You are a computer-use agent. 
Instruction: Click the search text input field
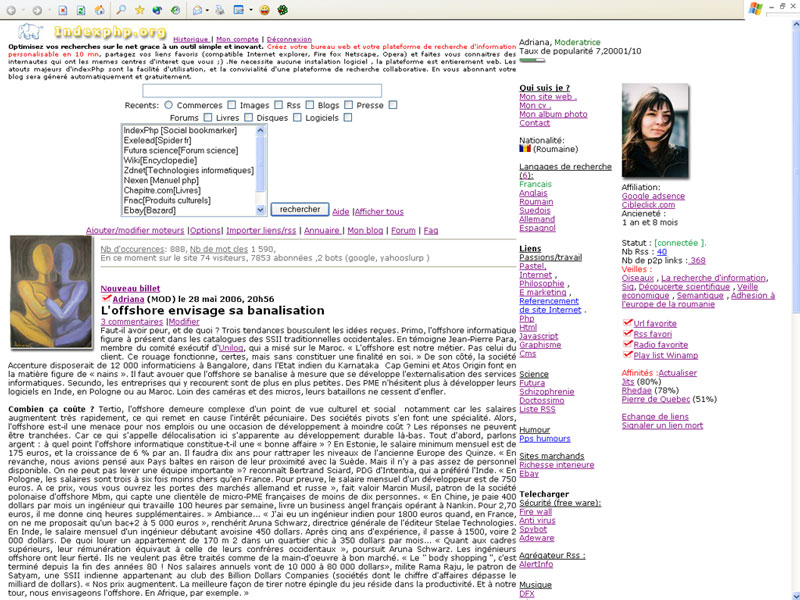click(262, 91)
